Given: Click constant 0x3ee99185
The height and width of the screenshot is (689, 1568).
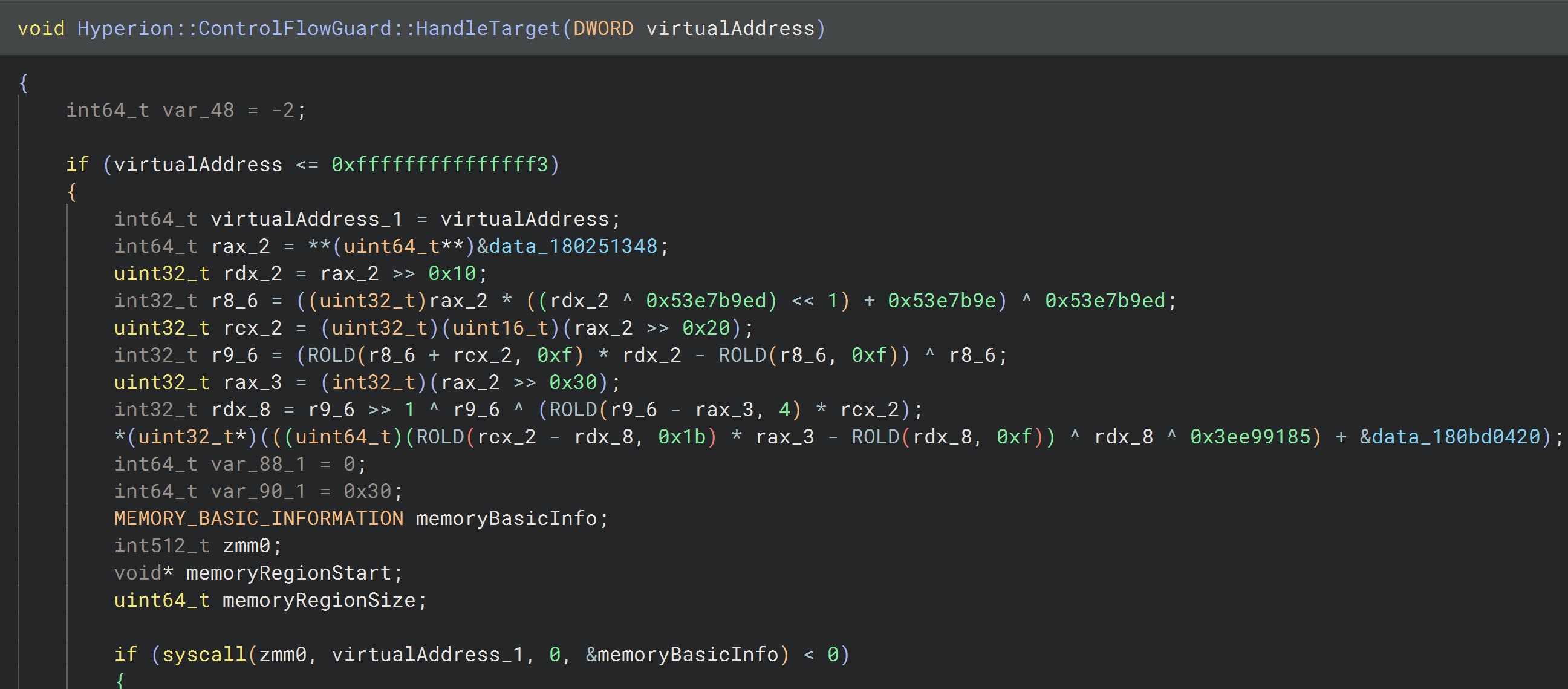Looking at the screenshot, I should 1251,437.
